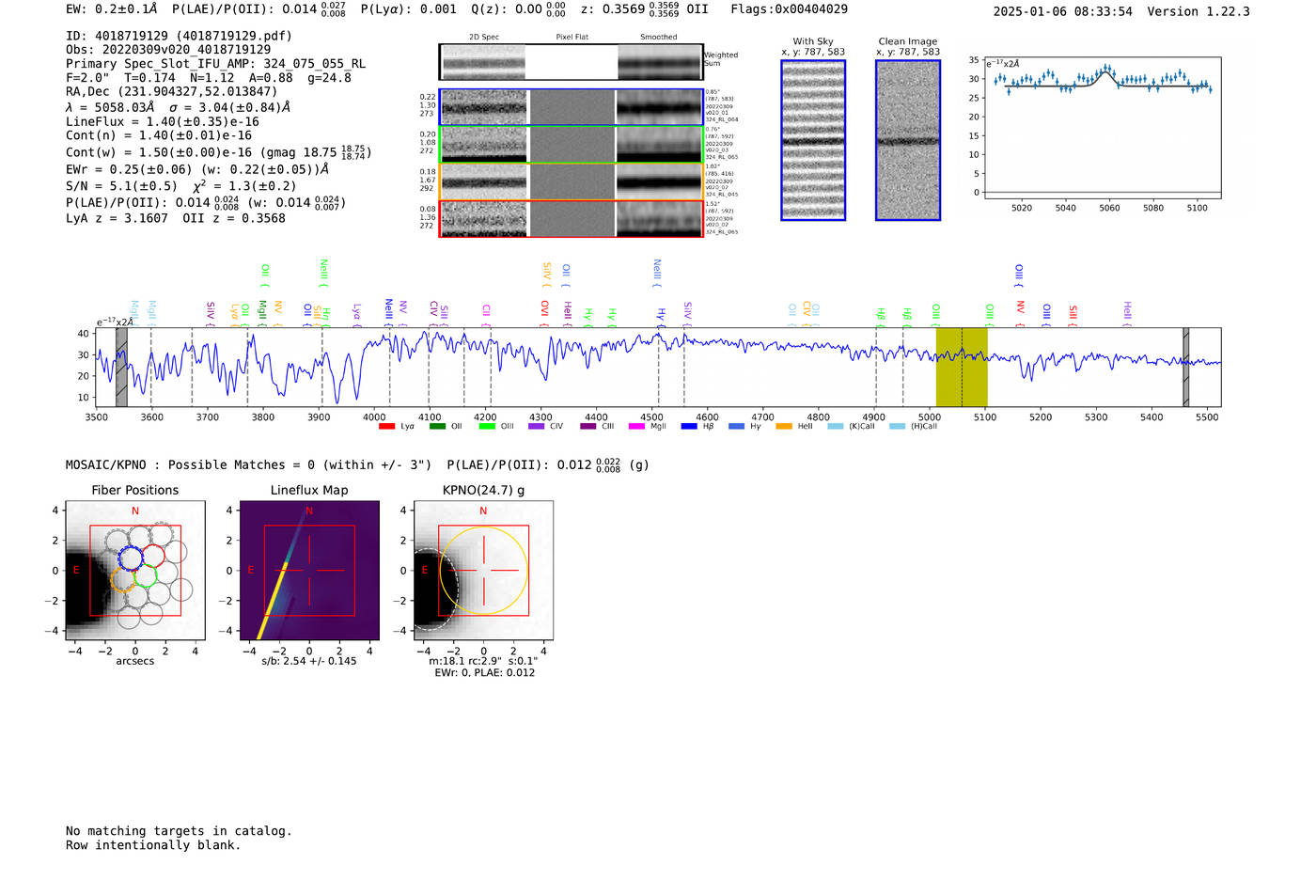Open the Lineflux Map image
This screenshot has height=896, width=1316.
pyautogui.click(x=309, y=571)
